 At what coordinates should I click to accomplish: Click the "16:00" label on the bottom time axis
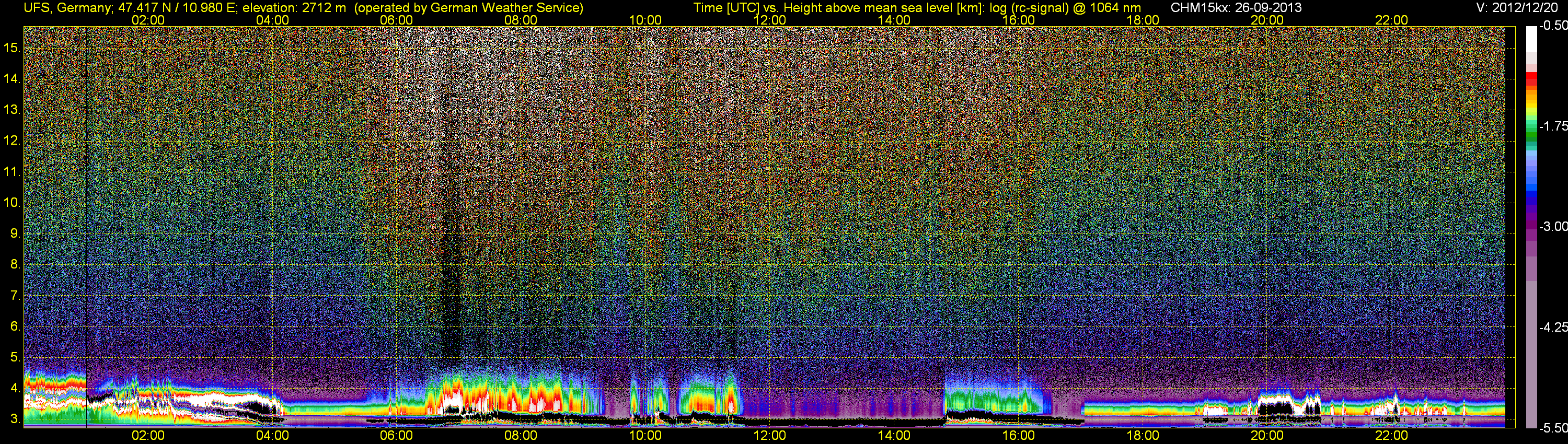pos(1018,436)
